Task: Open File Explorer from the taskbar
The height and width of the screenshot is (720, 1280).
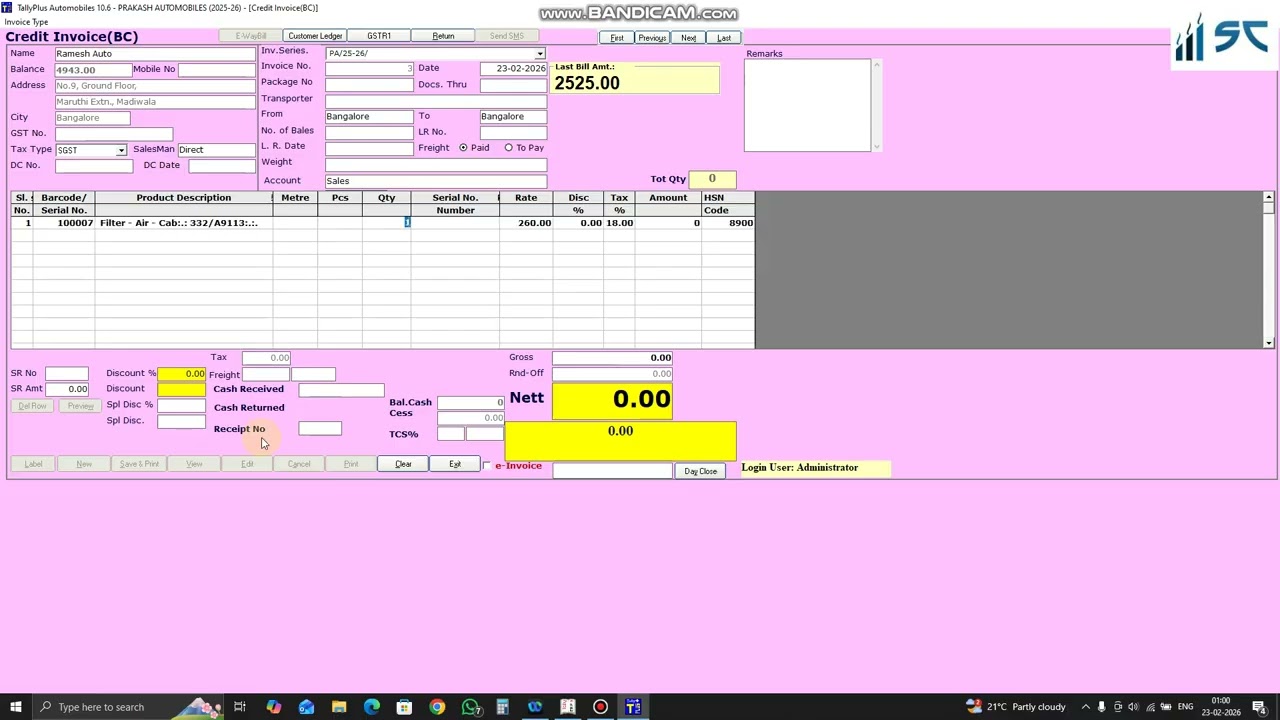Action: (339, 707)
